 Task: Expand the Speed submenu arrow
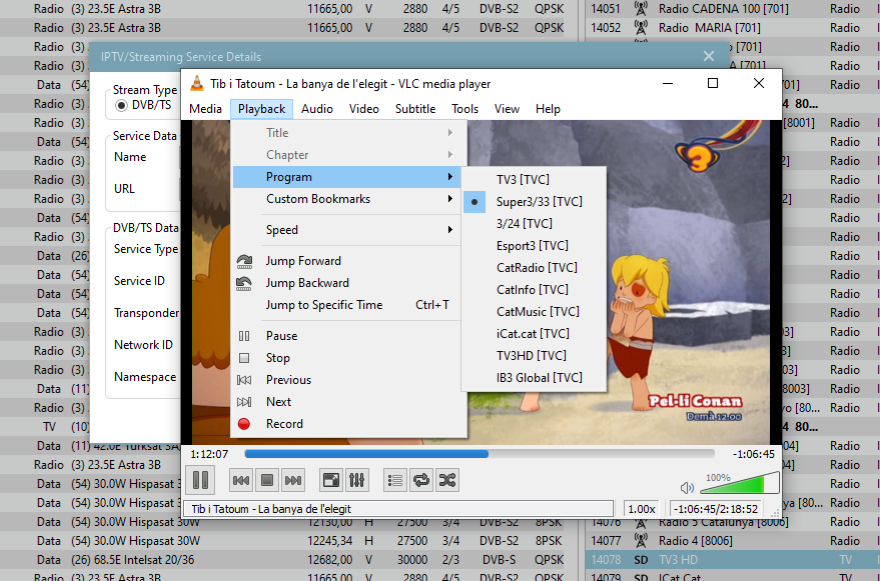(x=450, y=230)
